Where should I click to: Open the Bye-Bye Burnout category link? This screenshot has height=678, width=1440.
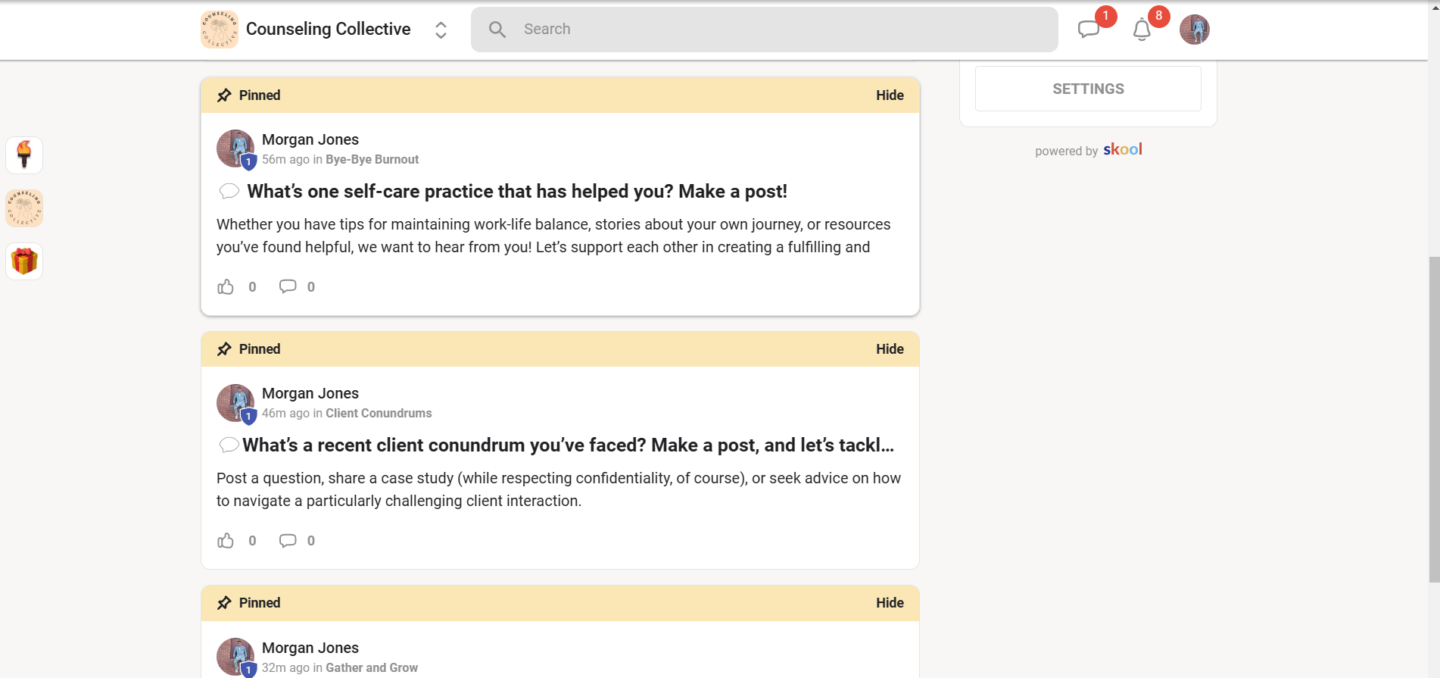click(372, 160)
